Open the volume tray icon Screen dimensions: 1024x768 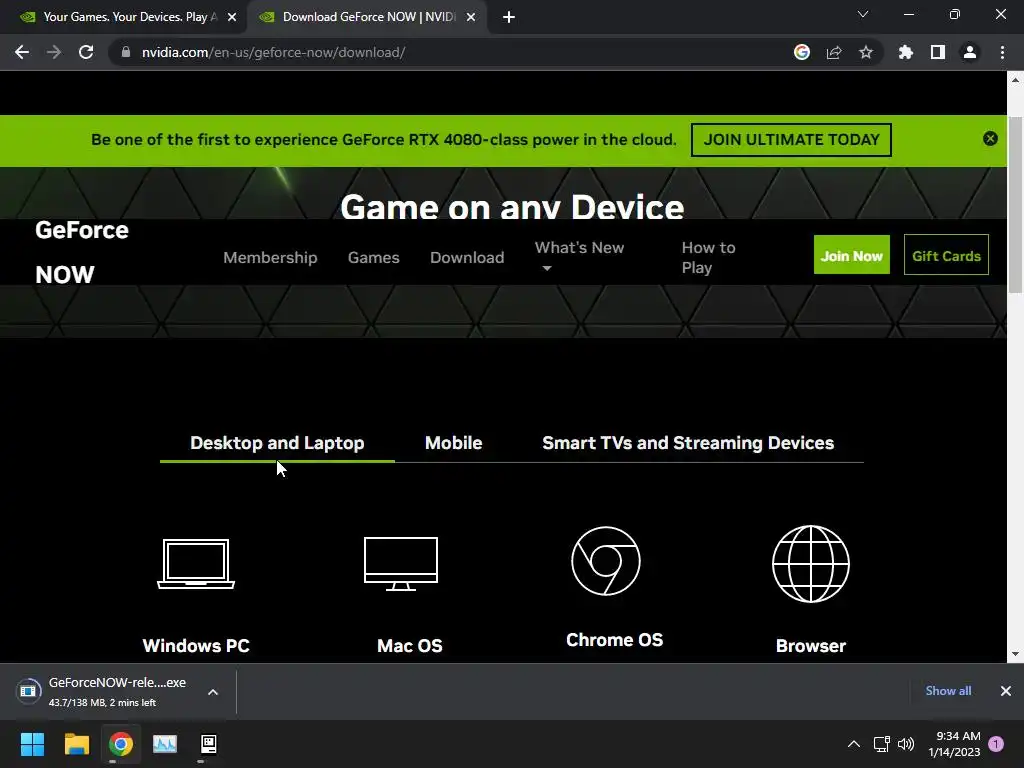click(x=906, y=744)
